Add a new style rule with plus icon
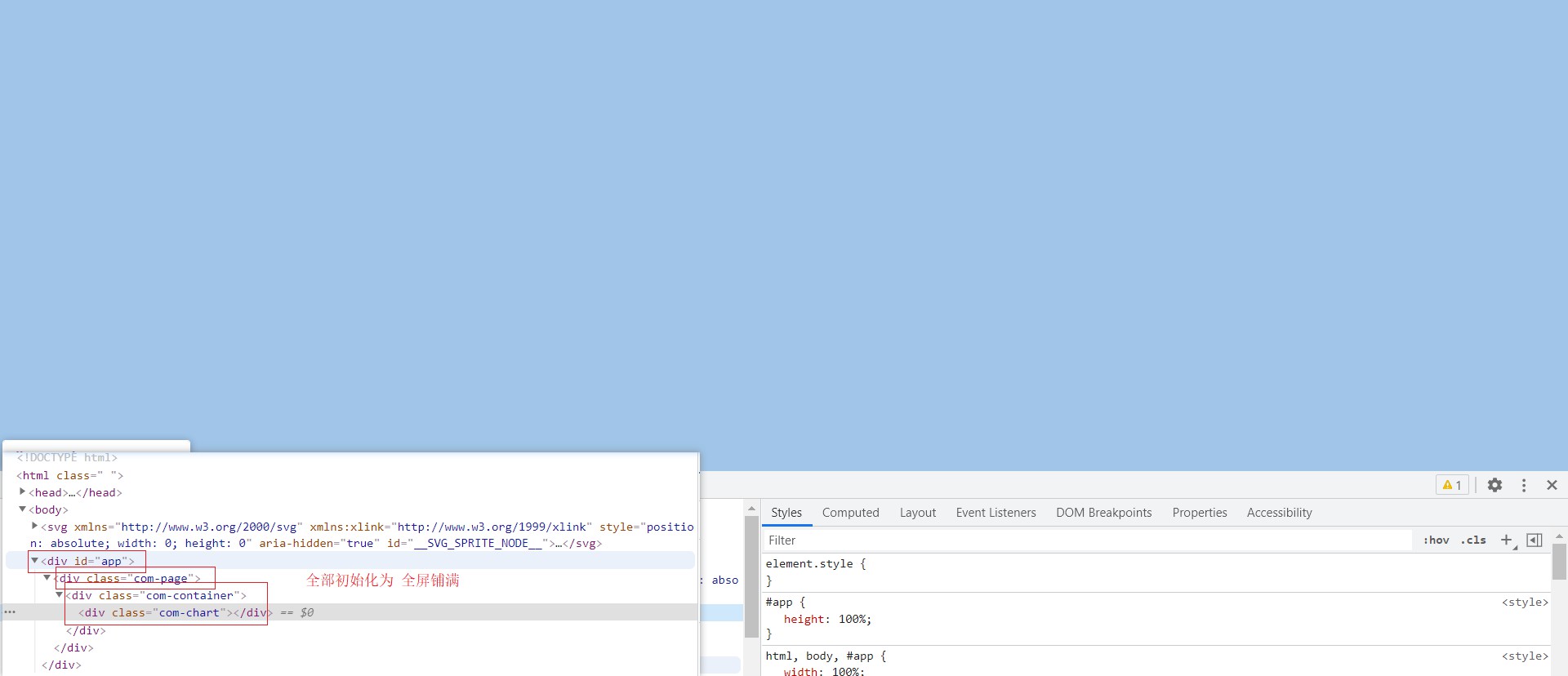Image resolution: width=1568 pixels, height=676 pixels. (1507, 540)
